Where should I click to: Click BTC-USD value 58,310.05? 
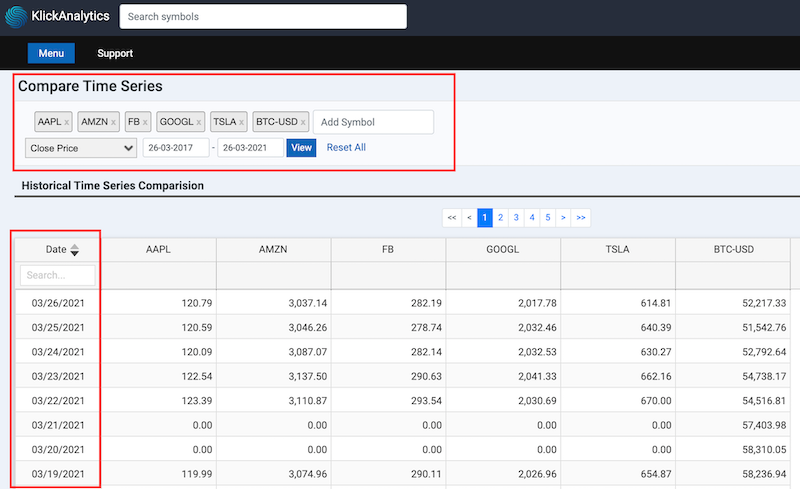[x=764, y=450]
